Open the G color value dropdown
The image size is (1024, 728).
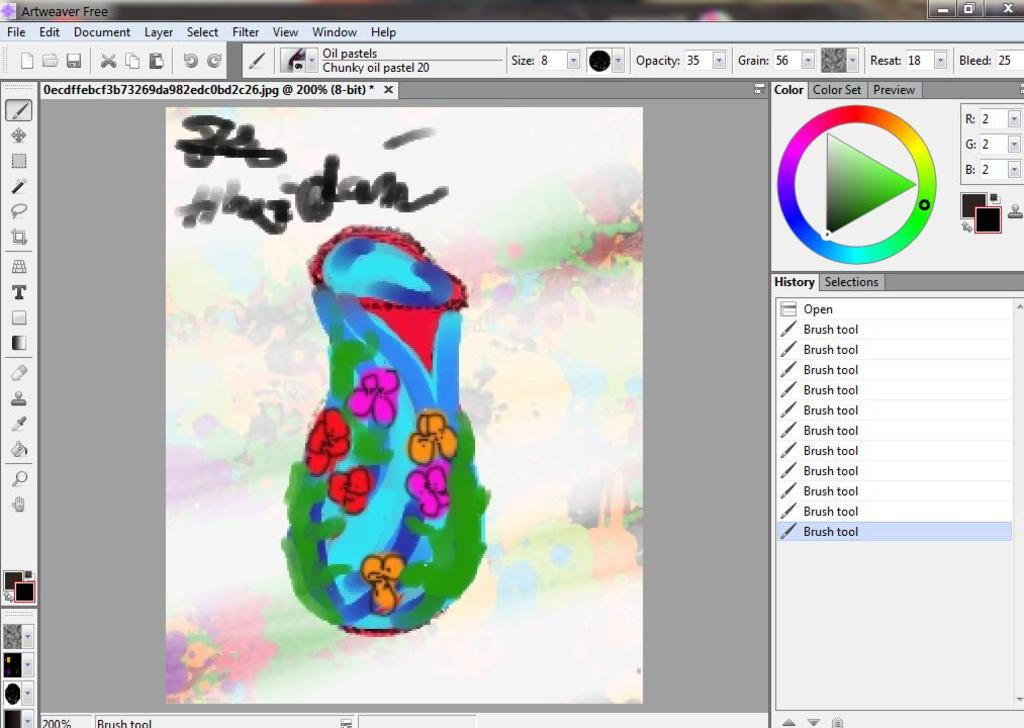(1014, 144)
